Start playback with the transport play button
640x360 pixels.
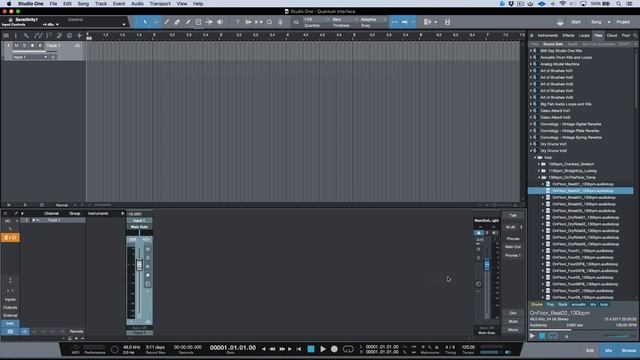323,349
